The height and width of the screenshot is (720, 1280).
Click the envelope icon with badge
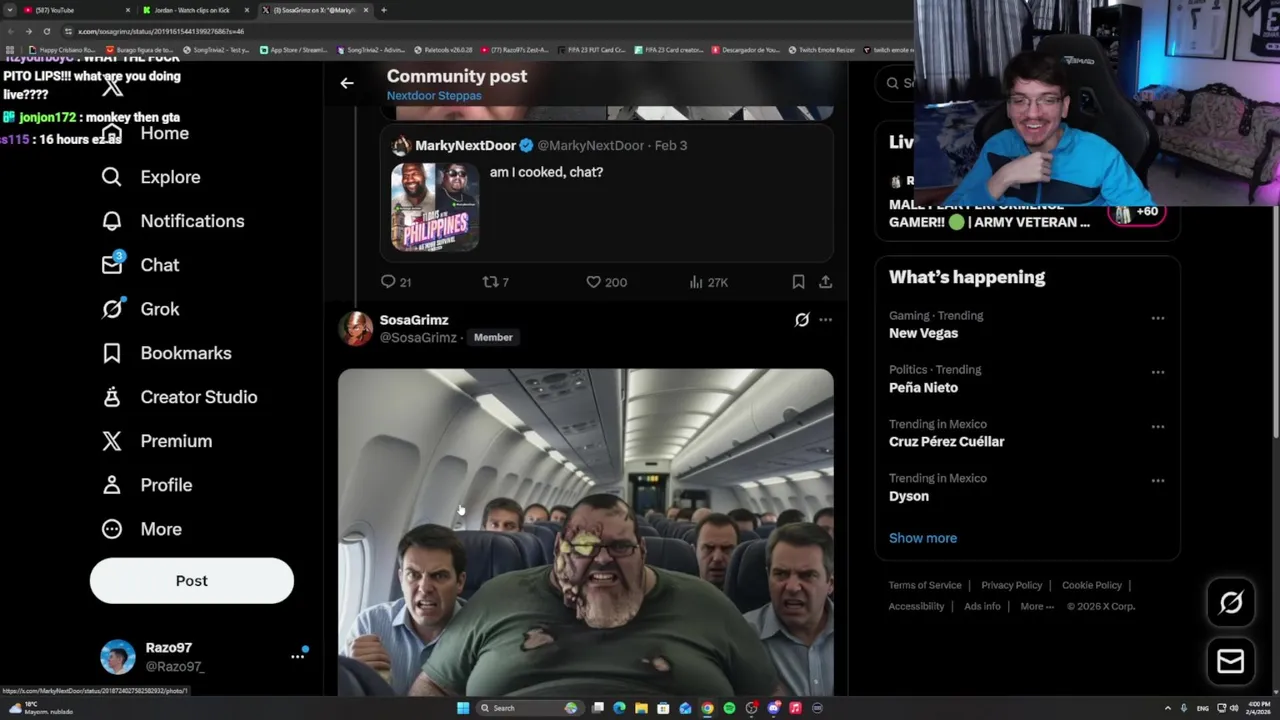click(x=112, y=264)
